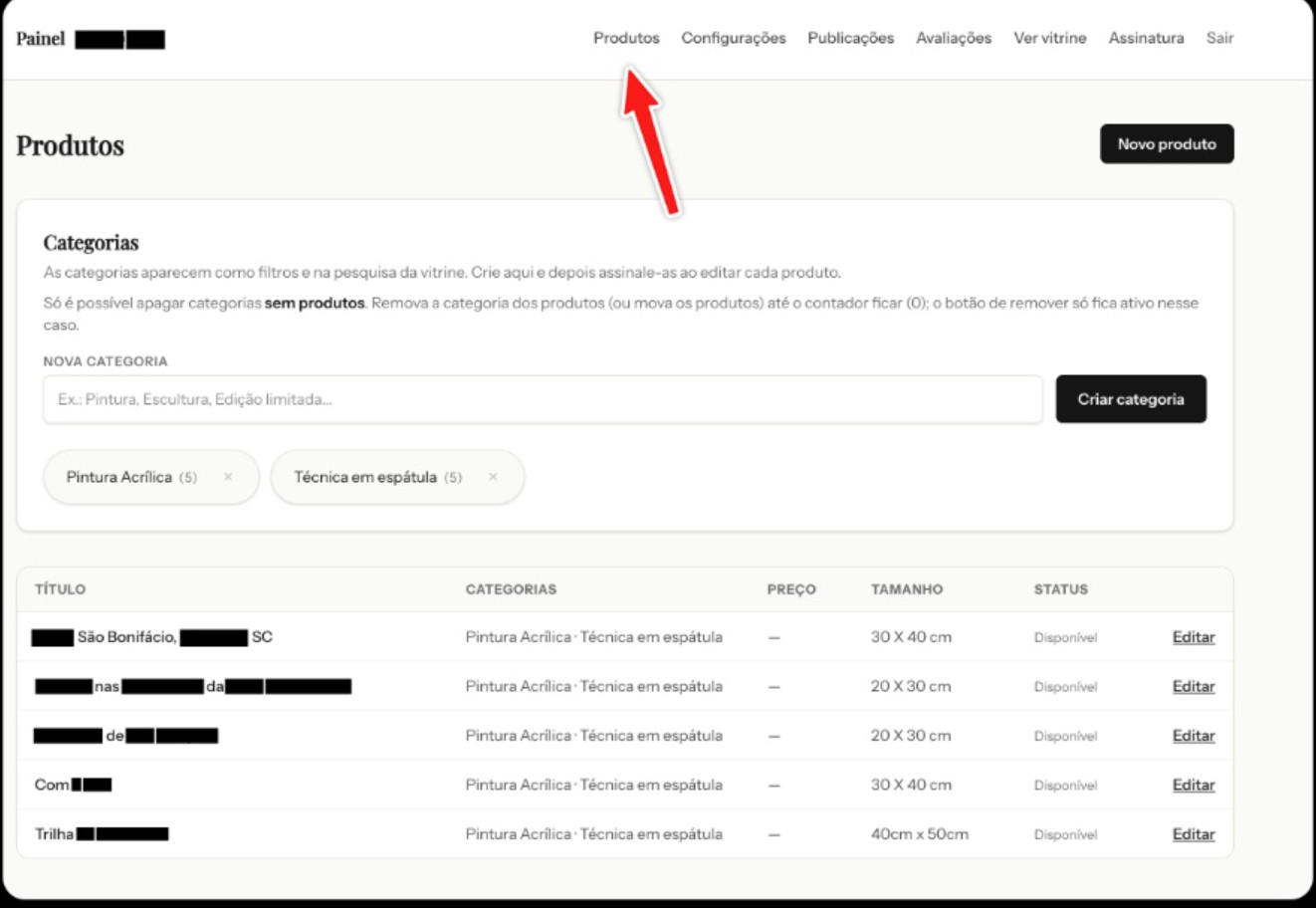The image size is (1316, 908).
Task: Navigate to Avaliações
Action: (x=954, y=38)
